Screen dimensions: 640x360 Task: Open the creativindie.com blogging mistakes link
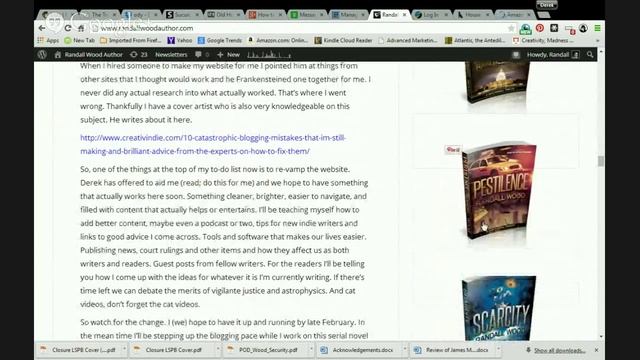tap(213, 144)
